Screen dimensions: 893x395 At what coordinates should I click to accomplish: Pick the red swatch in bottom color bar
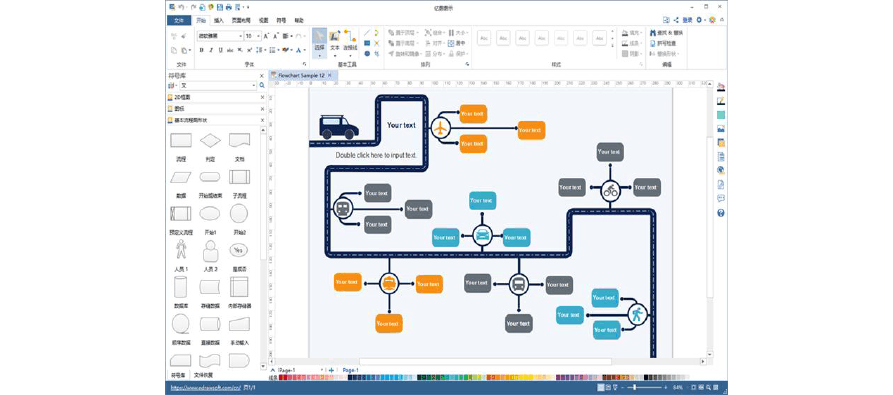pos(282,377)
